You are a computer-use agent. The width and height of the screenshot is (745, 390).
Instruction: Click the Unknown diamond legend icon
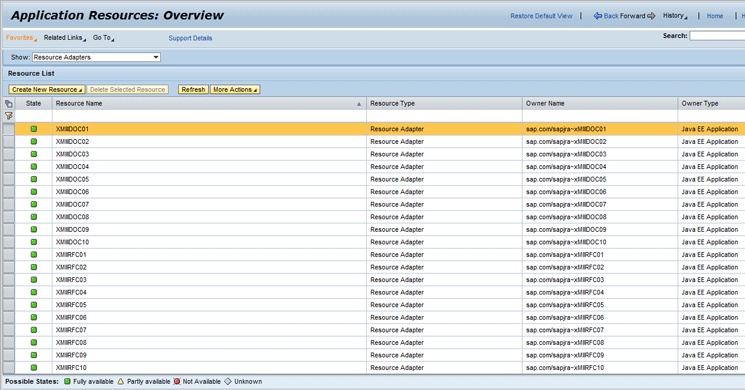click(x=228, y=381)
